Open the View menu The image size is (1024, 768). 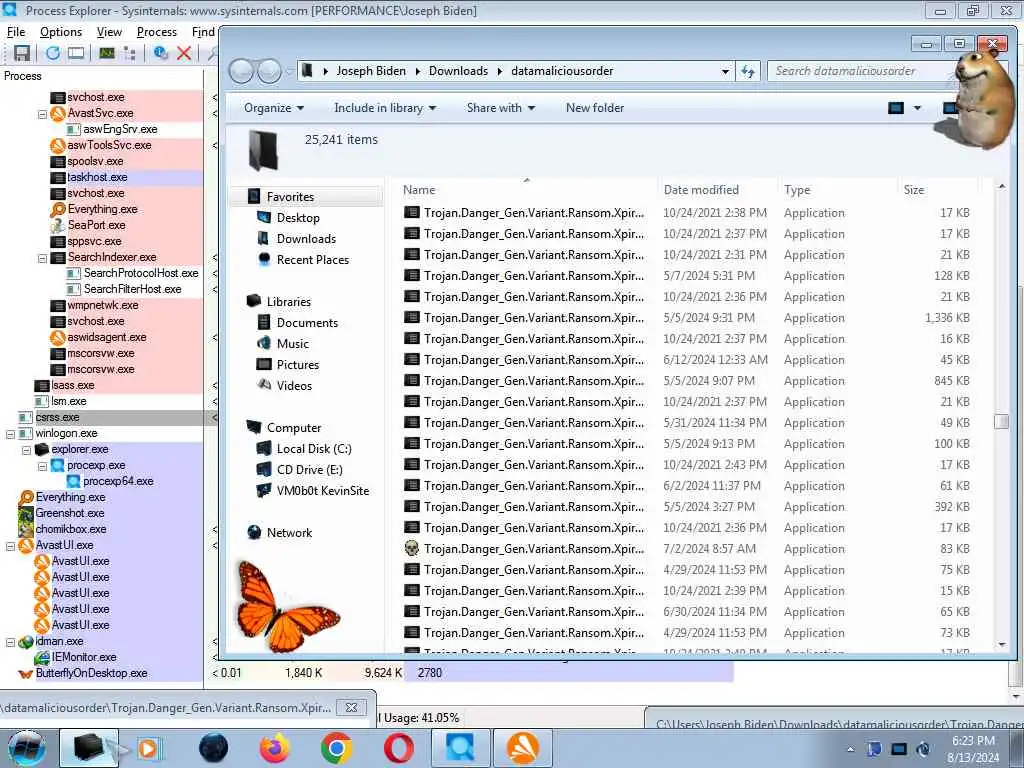[109, 32]
